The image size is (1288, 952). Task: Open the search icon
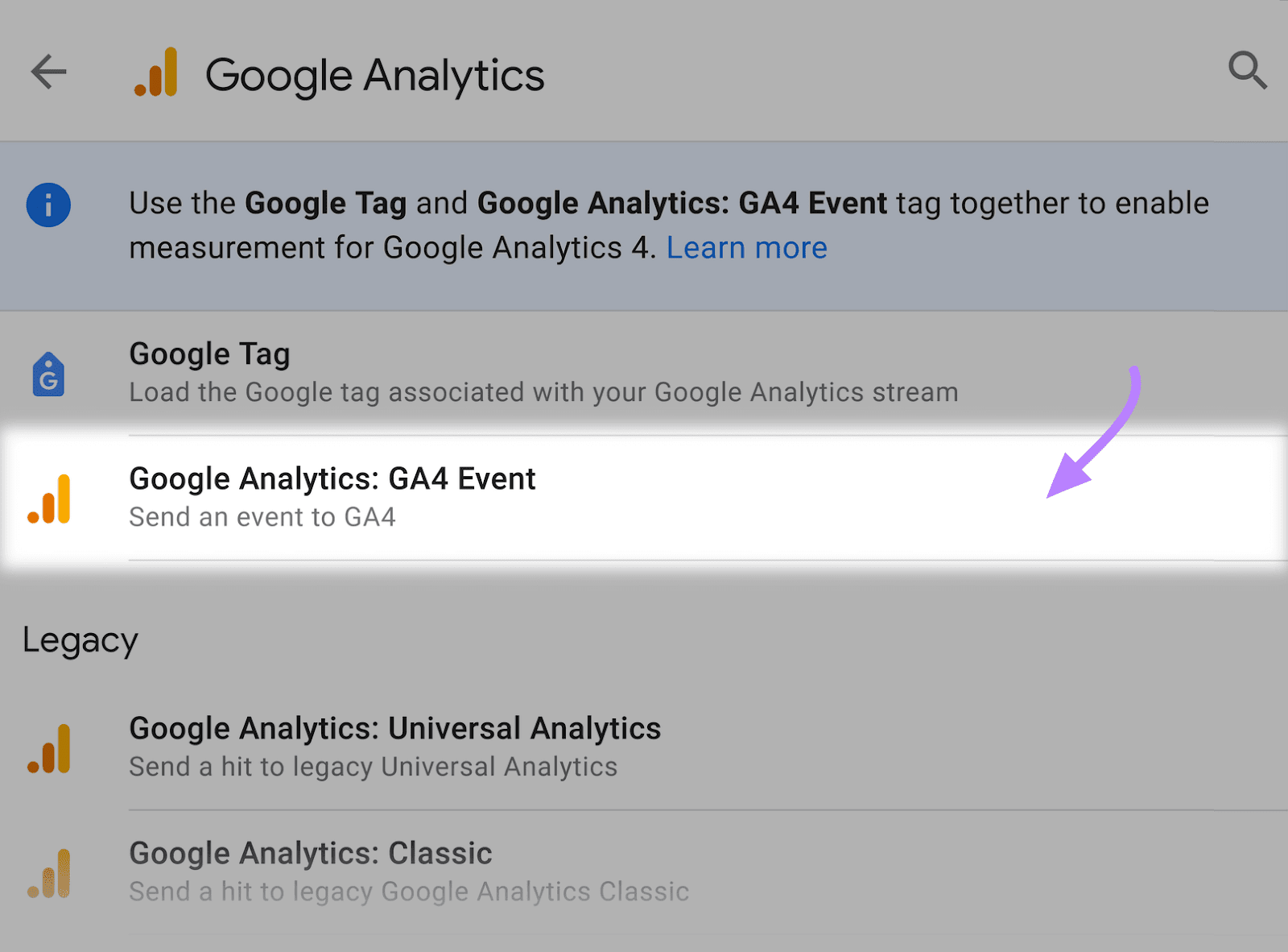[1247, 72]
